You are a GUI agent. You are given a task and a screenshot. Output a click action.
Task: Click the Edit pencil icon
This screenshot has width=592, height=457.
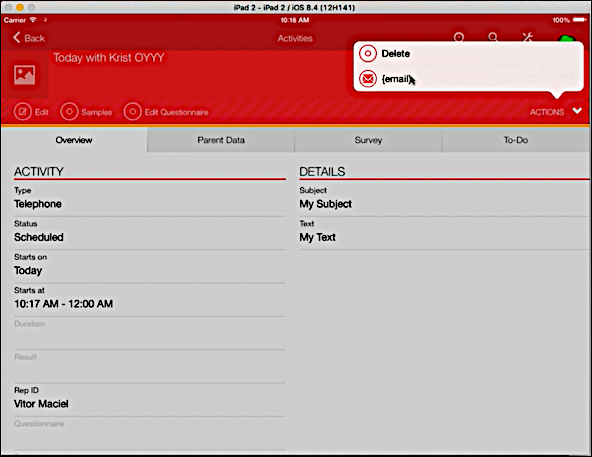point(23,112)
